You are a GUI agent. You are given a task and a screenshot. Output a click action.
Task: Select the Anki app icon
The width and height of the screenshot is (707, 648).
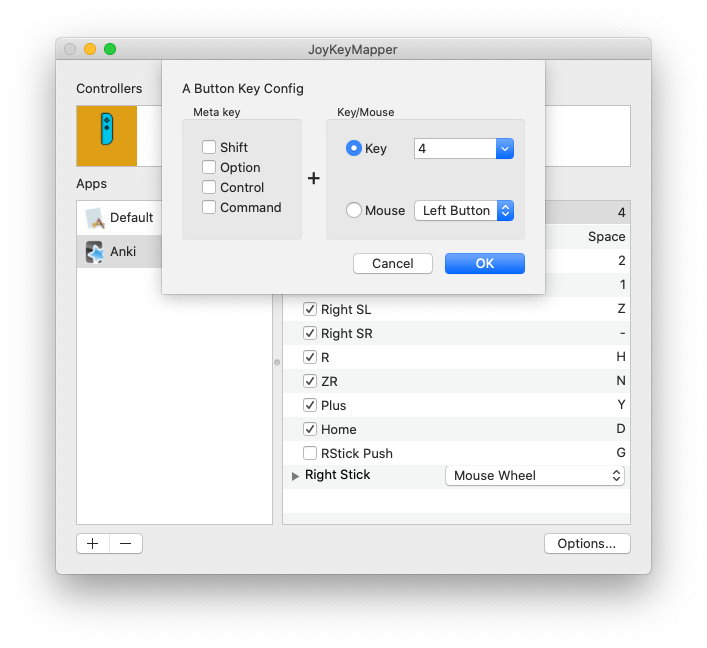(x=95, y=252)
